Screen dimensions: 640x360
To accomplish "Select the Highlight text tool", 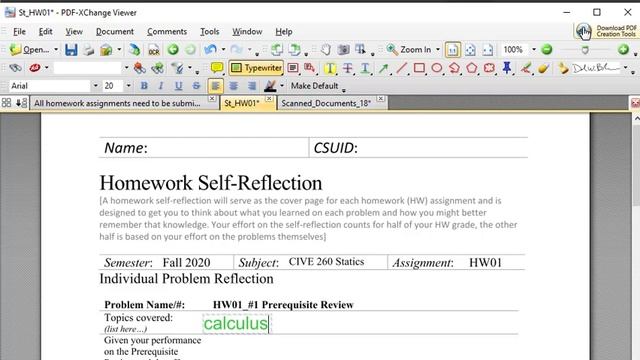I will point(329,68).
